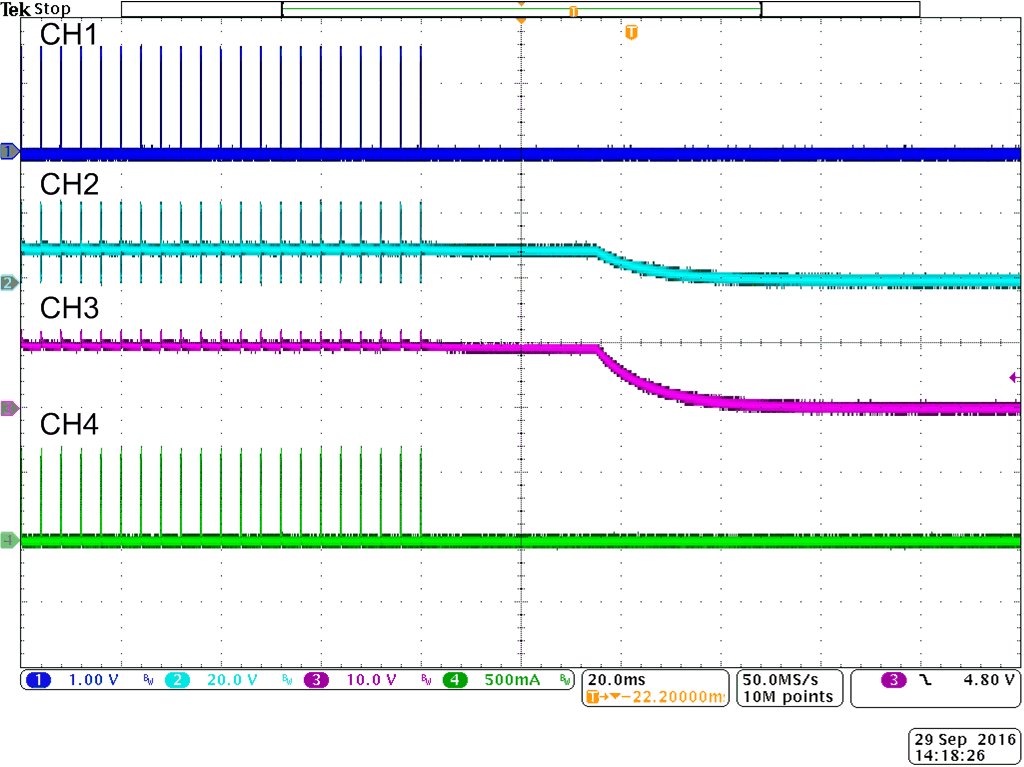Select the Channel 3 badge in trigger readout
Image resolution: width=1024 pixels, height=767 pixels.
click(891, 681)
